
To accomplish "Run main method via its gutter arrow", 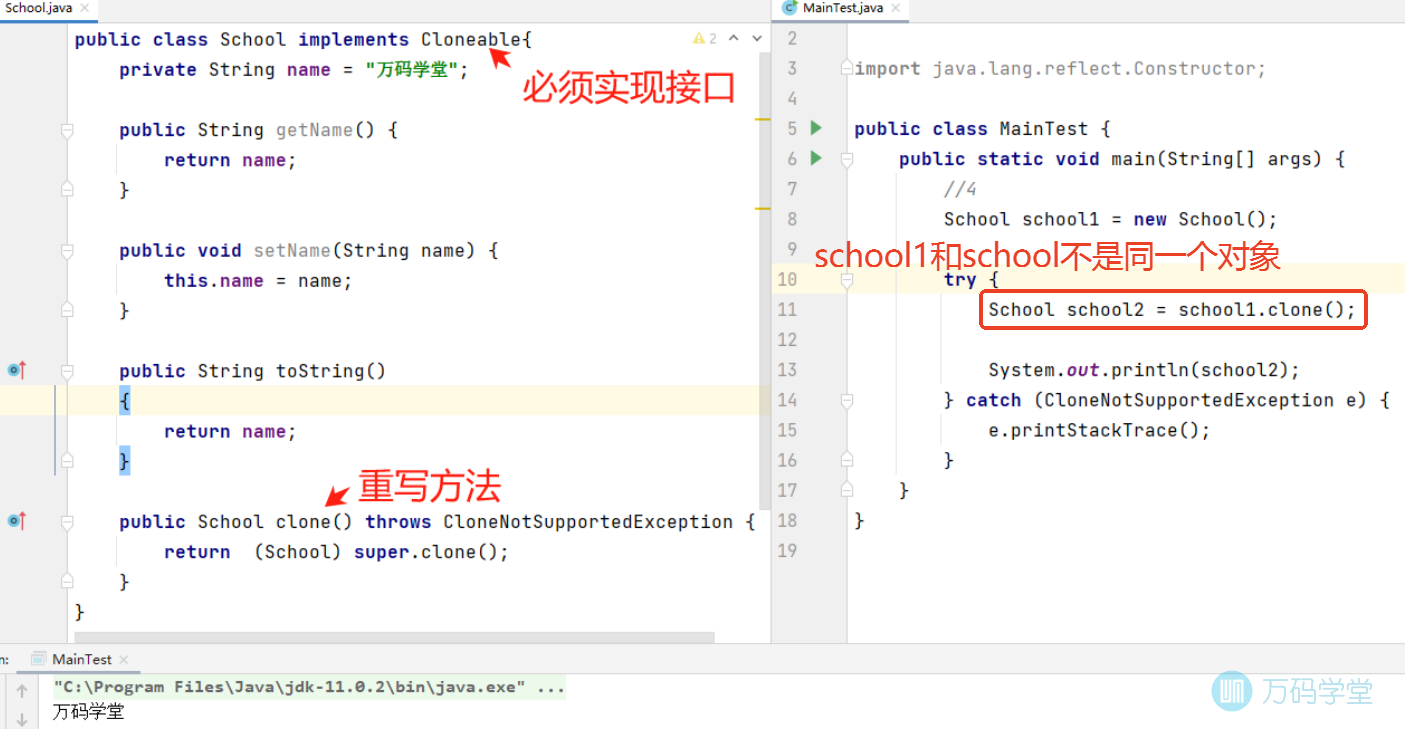I will click(816, 158).
